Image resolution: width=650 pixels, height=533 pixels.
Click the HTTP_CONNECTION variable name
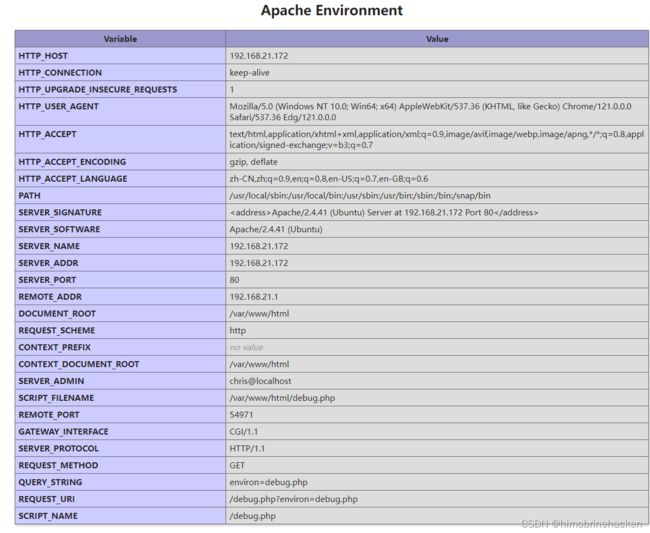pos(60,73)
